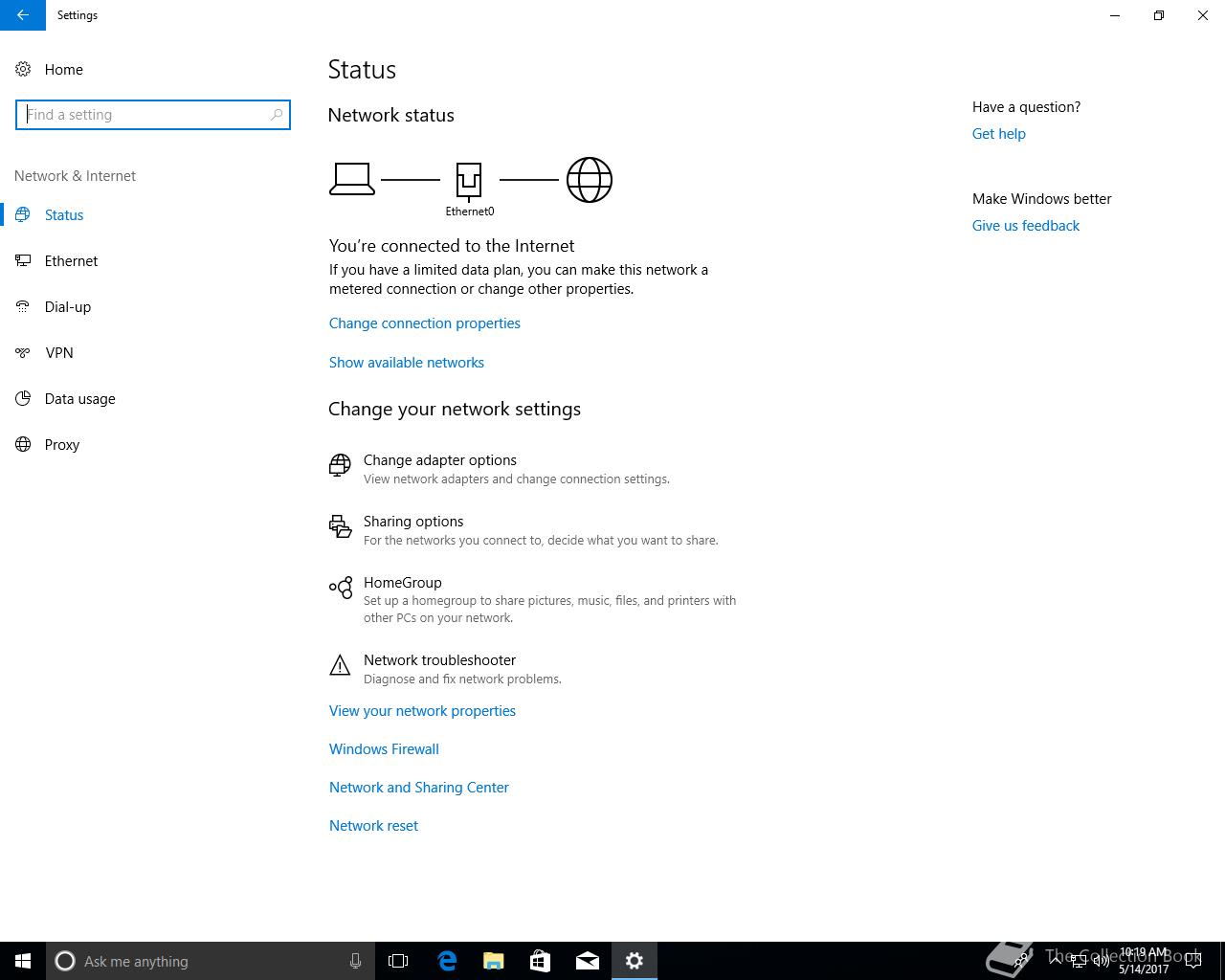Click the VPN icon in the sidebar
The image size is (1225, 980).
(23, 352)
